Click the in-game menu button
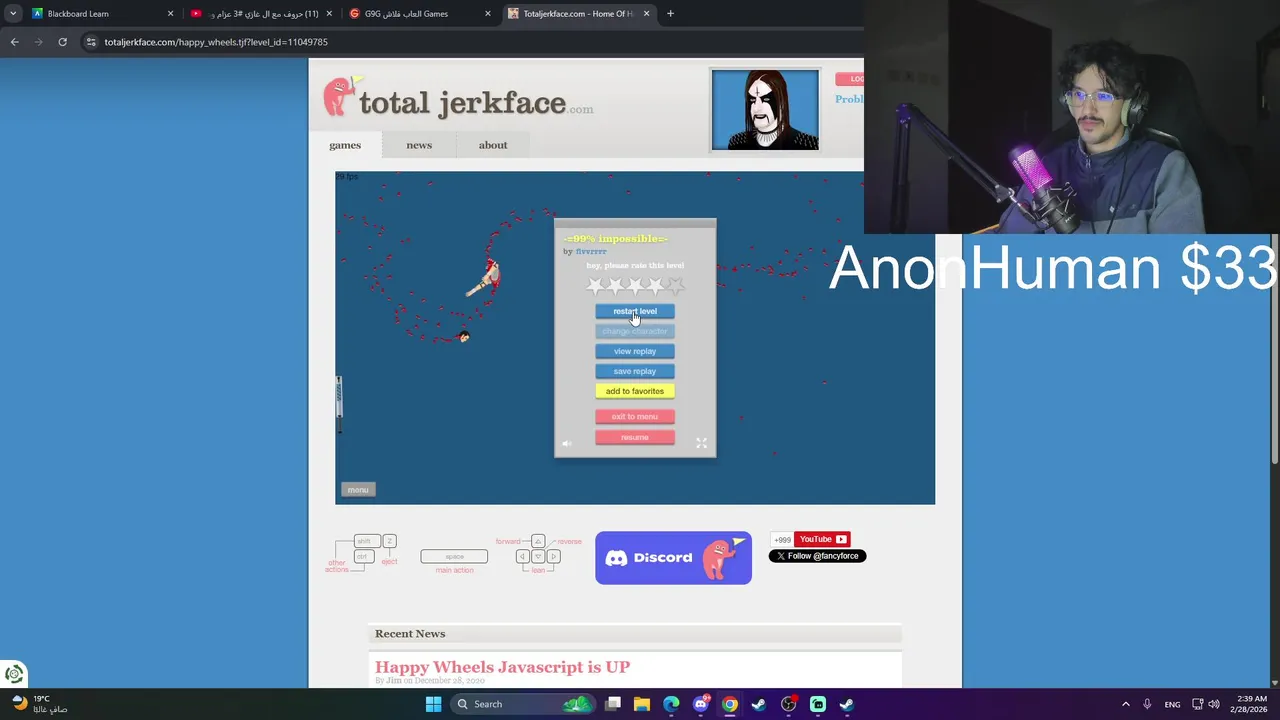Viewport: 1280px width, 720px height. click(x=358, y=490)
